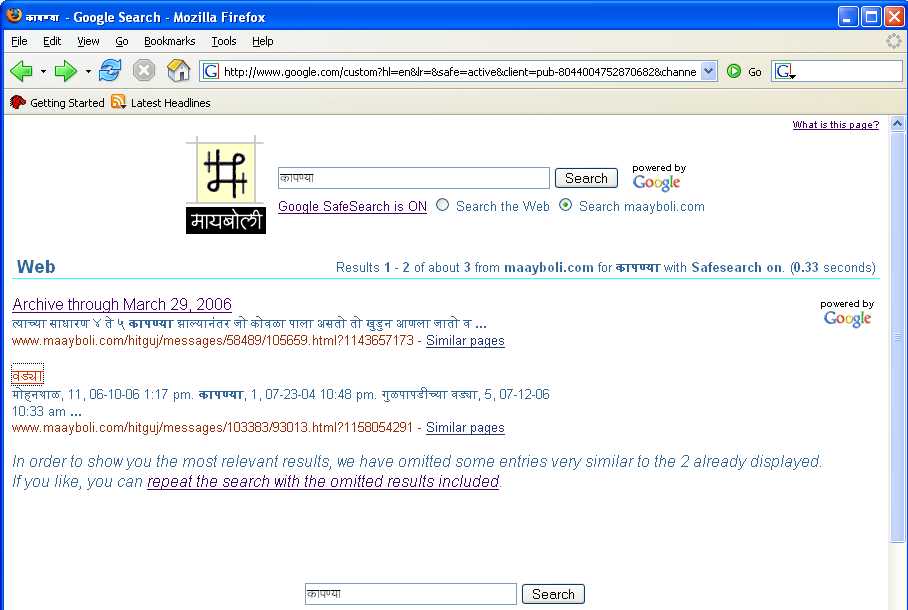Select the Search maayboli.com radio button
The width and height of the screenshot is (908, 610).
click(x=565, y=205)
